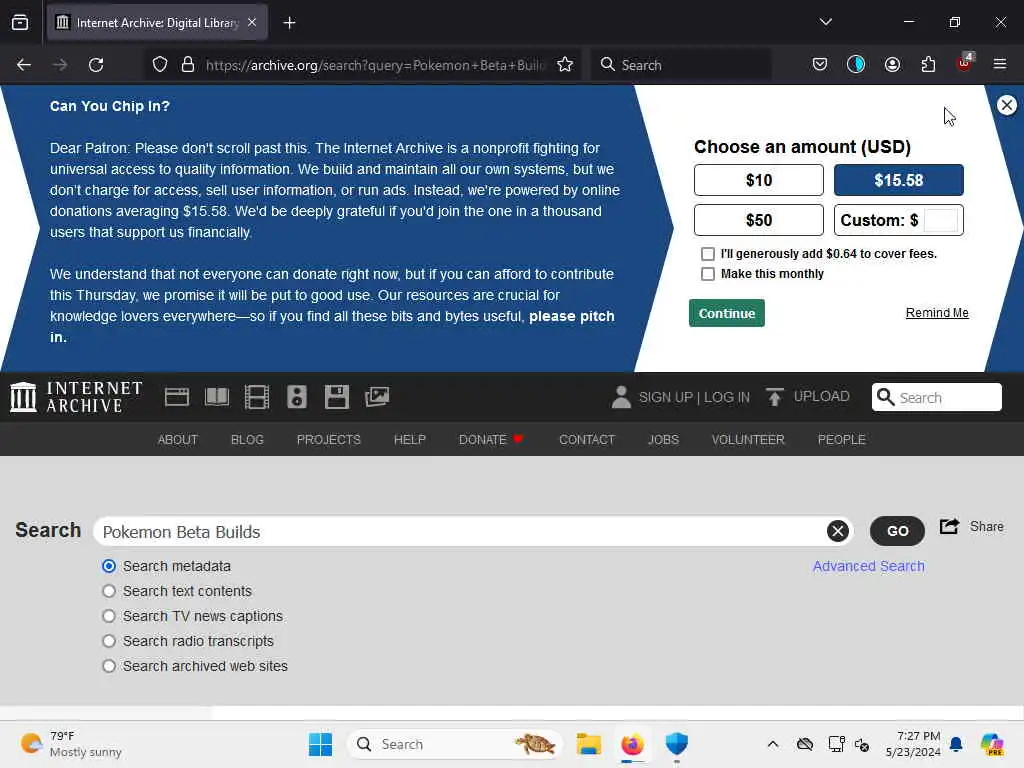Open the Firefox hamburger application menu
This screenshot has height=768, width=1024.
pos(1000,64)
